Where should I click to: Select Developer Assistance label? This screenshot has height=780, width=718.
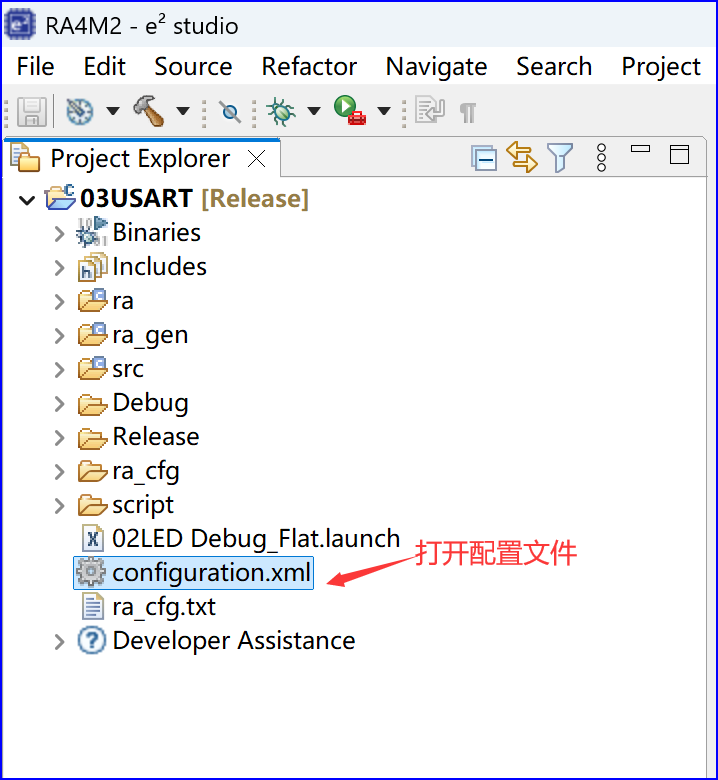[x=234, y=640]
